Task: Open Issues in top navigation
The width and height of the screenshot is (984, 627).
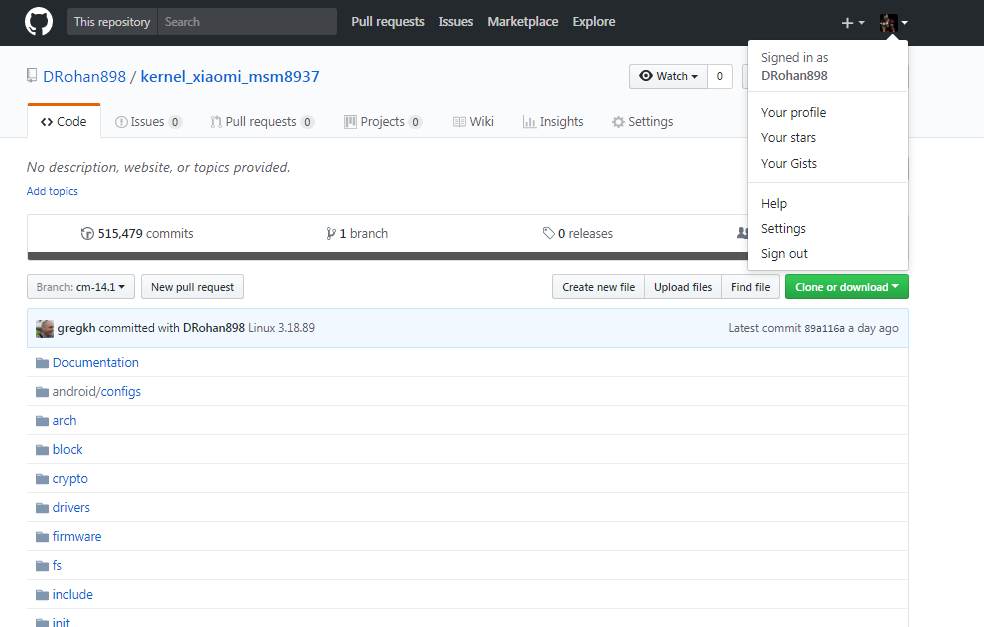Action: tap(456, 21)
